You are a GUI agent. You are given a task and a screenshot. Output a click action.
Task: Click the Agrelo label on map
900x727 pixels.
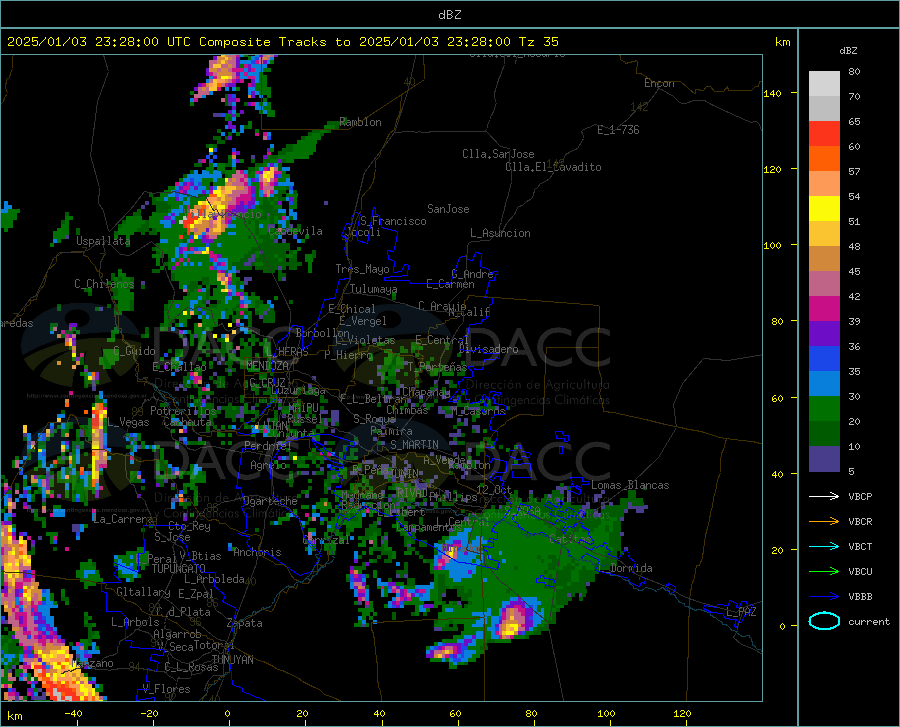pos(268,465)
